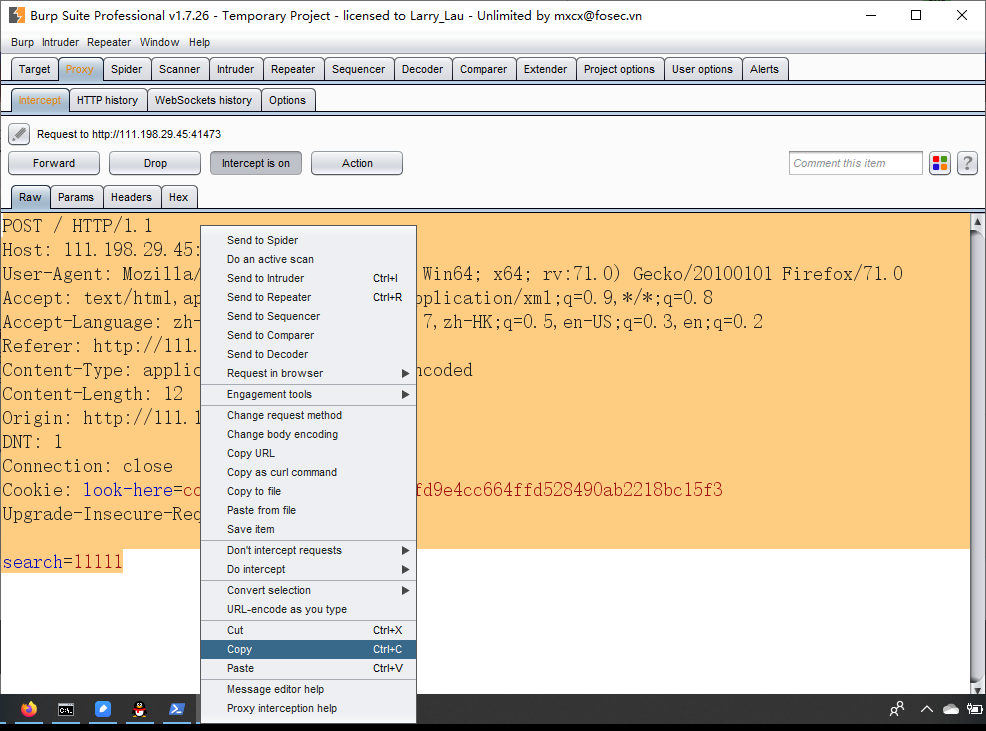The width and height of the screenshot is (986, 731).
Task: Select Send to Repeater
Action: pos(308,297)
